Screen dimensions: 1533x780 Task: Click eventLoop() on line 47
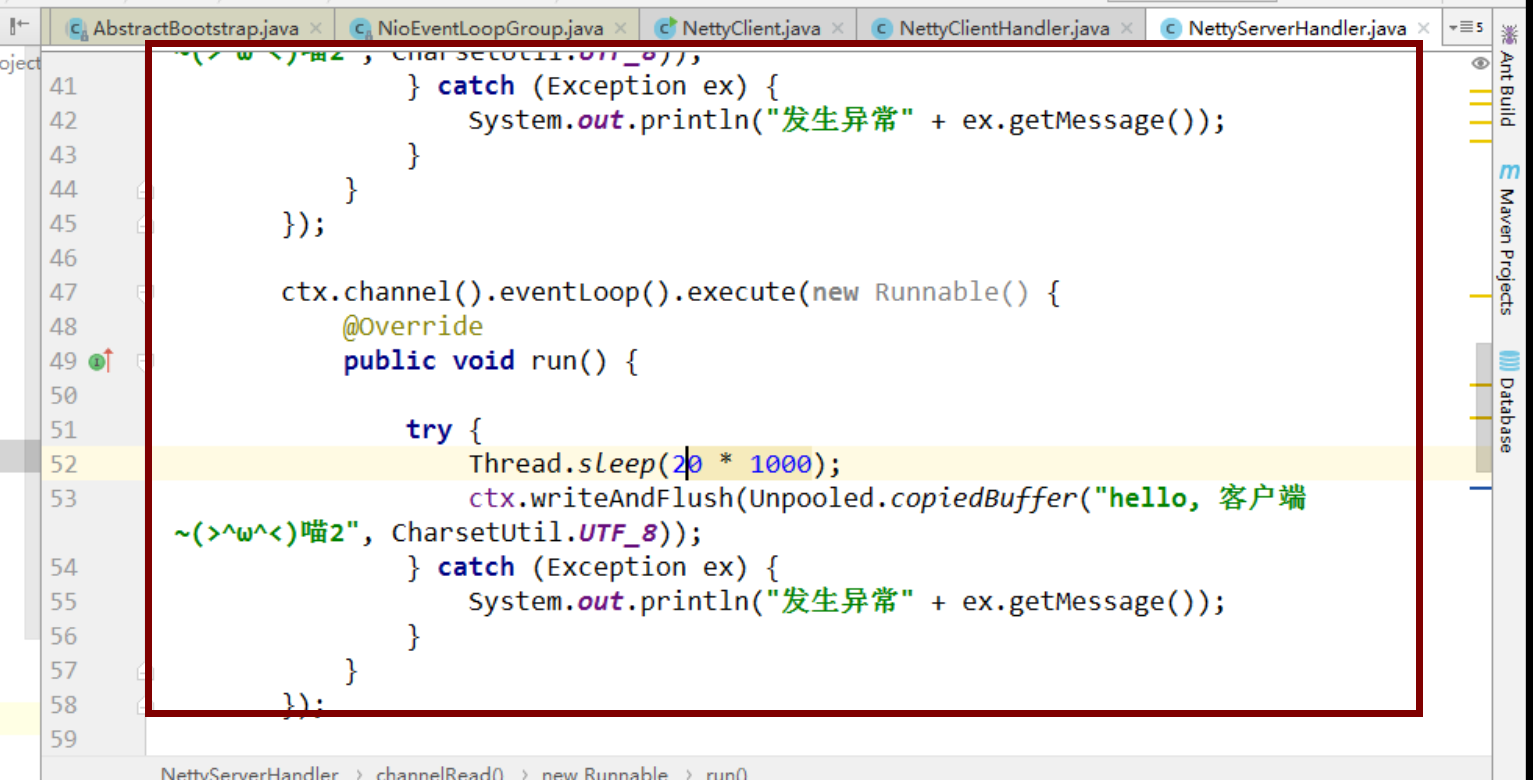coord(584,293)
